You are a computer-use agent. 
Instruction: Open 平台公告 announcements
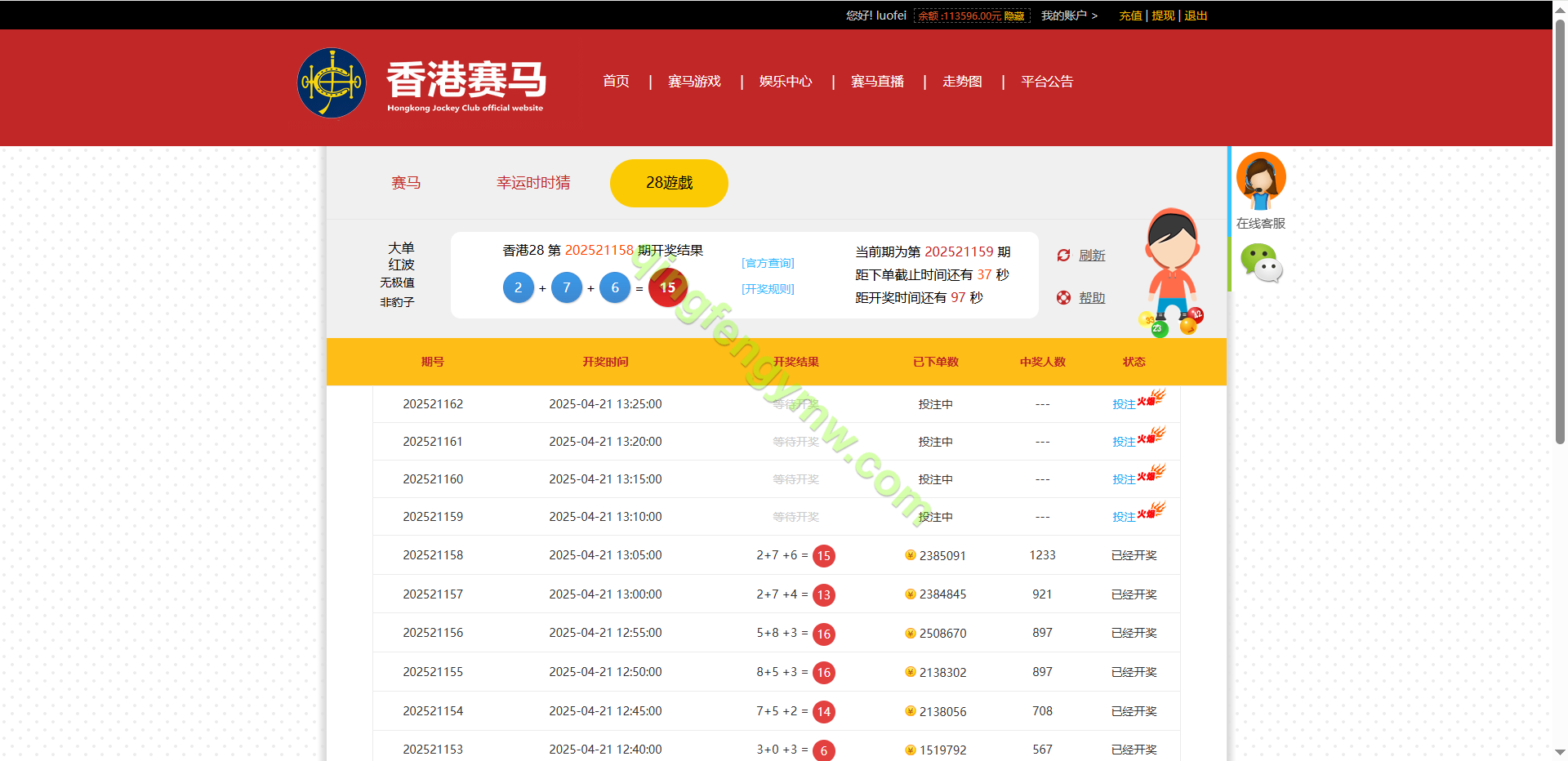(1047, 81)
